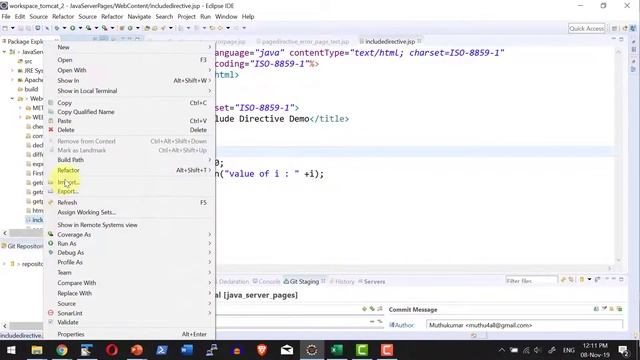Click the Java EE perspective icon

pos(624,28)
